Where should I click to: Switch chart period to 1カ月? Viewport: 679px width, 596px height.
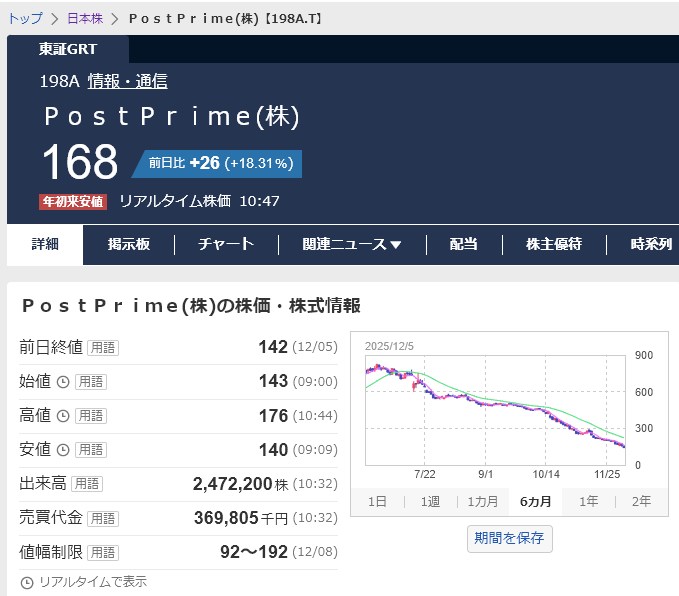[x=483, y=502]
